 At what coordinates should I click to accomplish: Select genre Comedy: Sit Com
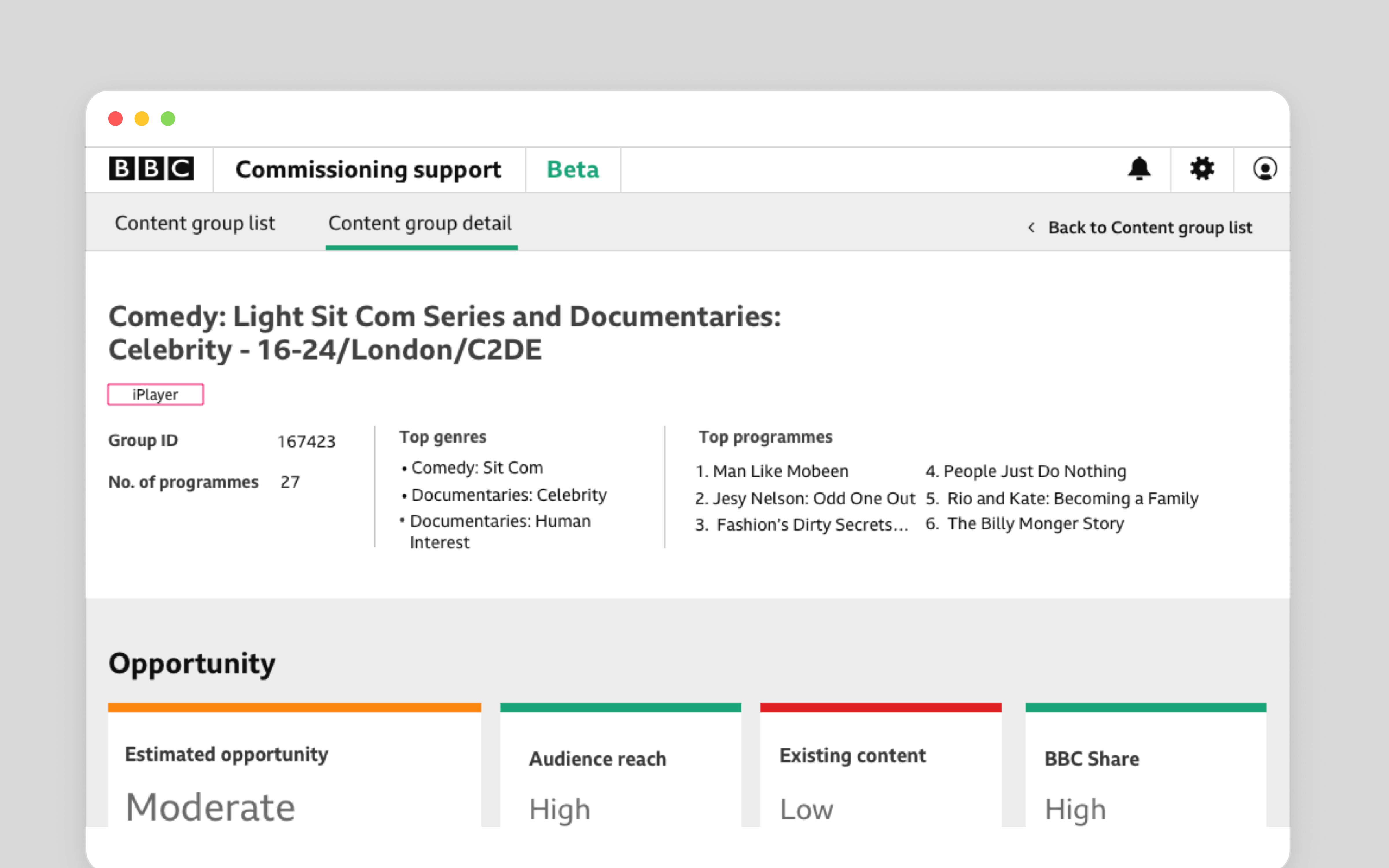pyautogui.click(x=477, y=468)
